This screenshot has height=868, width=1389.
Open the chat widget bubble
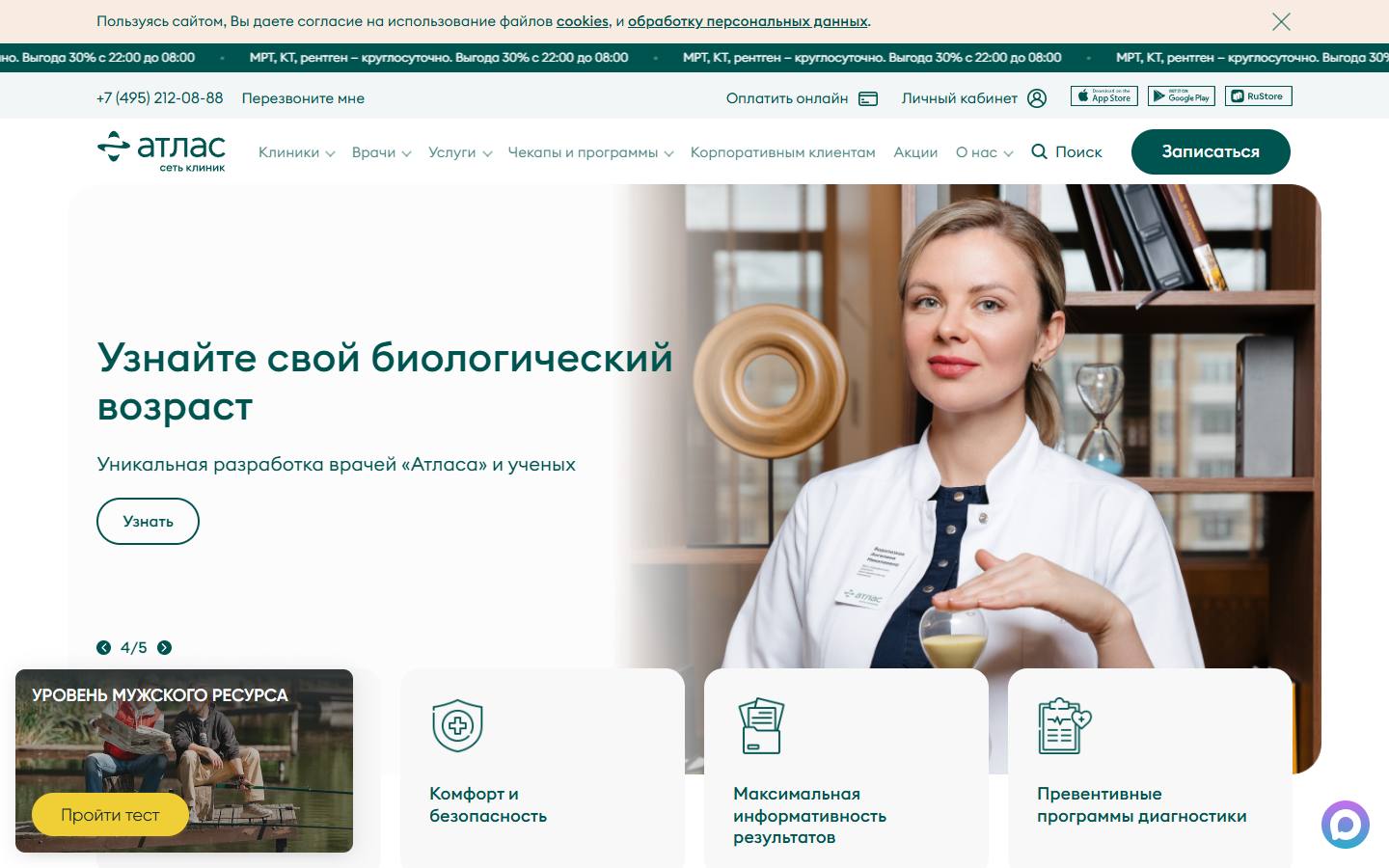click(1346, 825)
